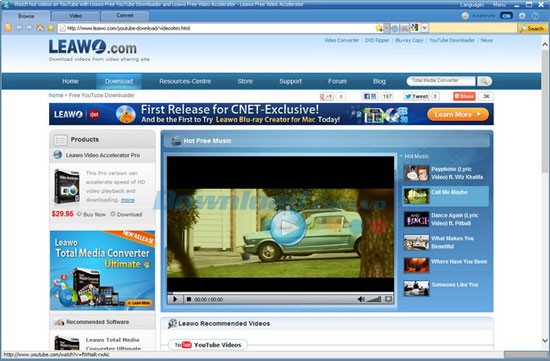Open Support in site navigation
Viewport: 550px width, 361px height.
(x=290, y=81)
